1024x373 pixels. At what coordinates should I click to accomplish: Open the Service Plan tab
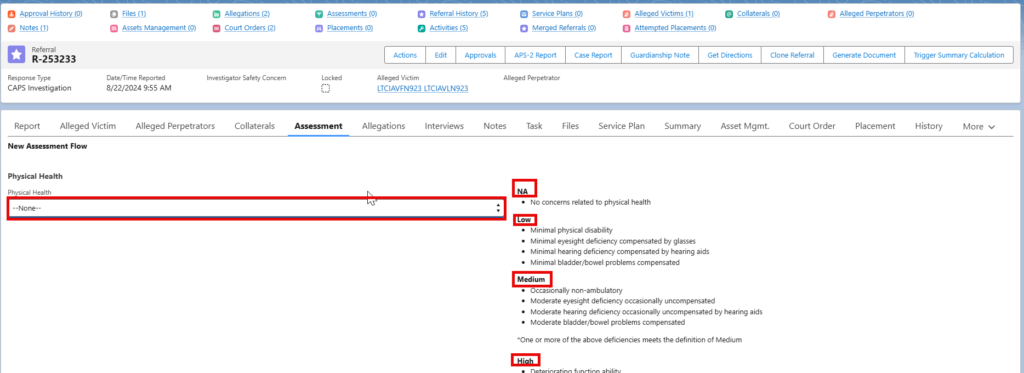[x=622, y=126]
